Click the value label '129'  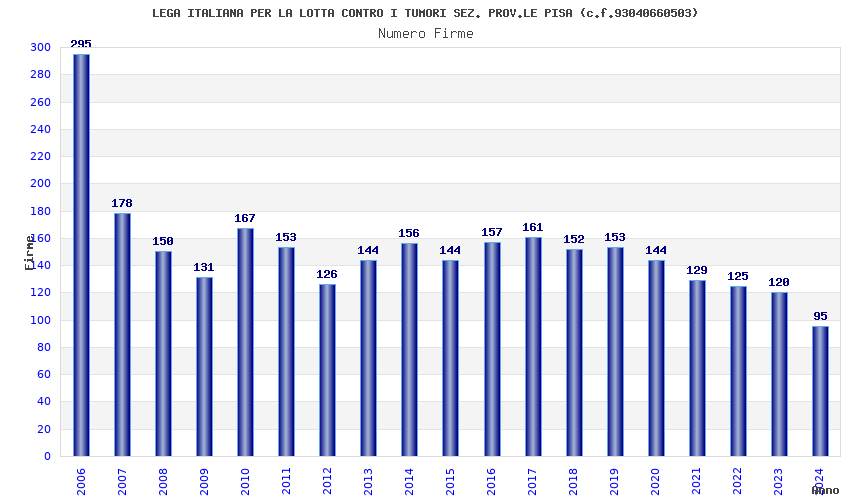697,270
